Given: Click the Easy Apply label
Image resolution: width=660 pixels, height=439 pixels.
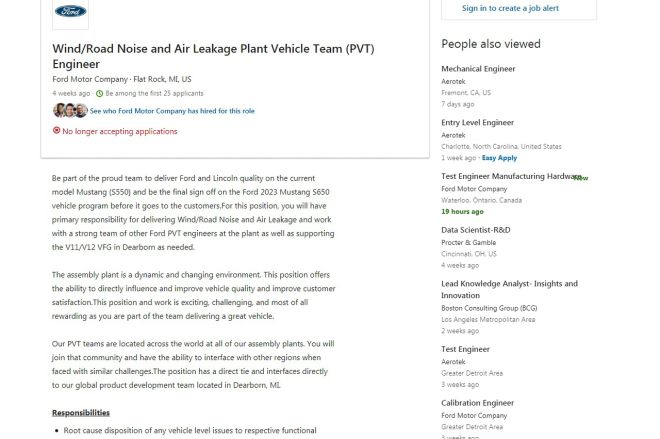Looking at the screenshot, I should click(x=499, y=158).
